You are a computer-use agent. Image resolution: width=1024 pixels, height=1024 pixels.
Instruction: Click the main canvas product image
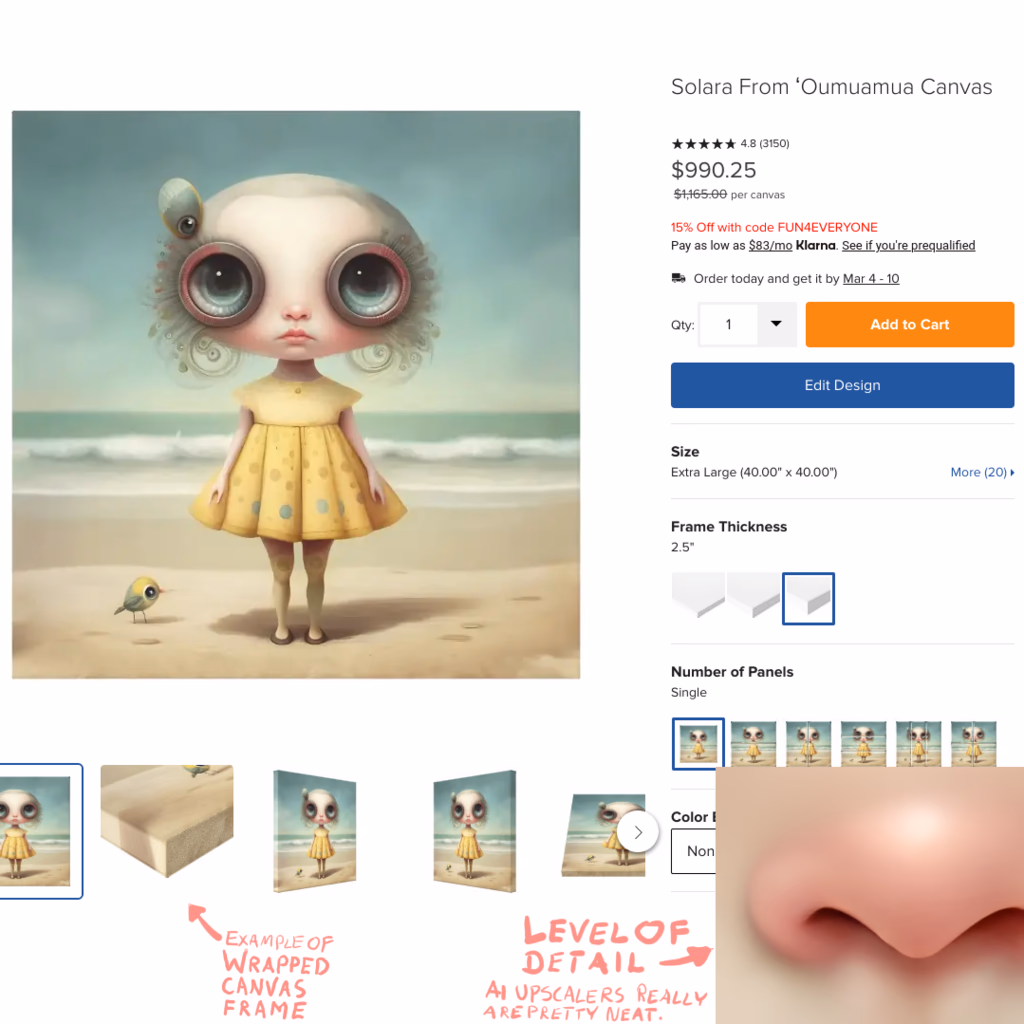[296, 394]
